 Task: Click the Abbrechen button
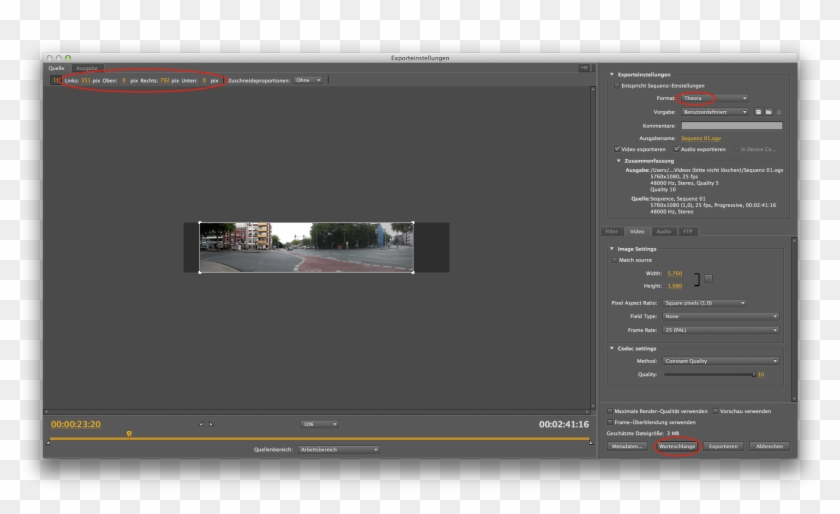coord(769,446)
